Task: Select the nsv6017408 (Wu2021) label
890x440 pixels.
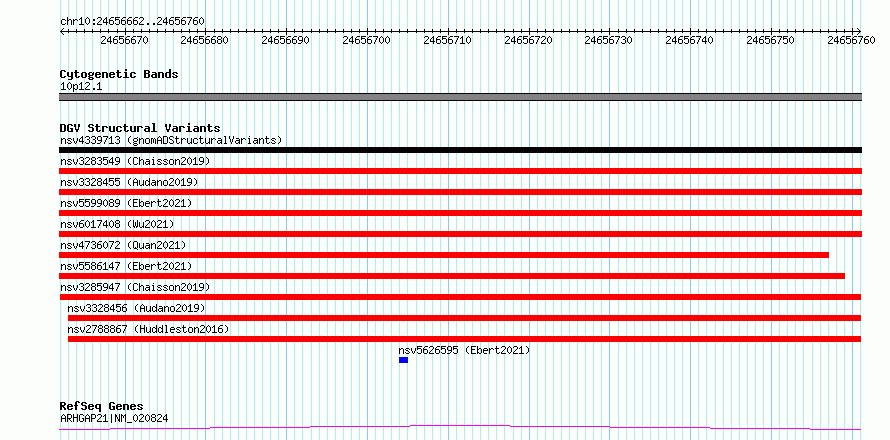Action: tap(117, 224)
